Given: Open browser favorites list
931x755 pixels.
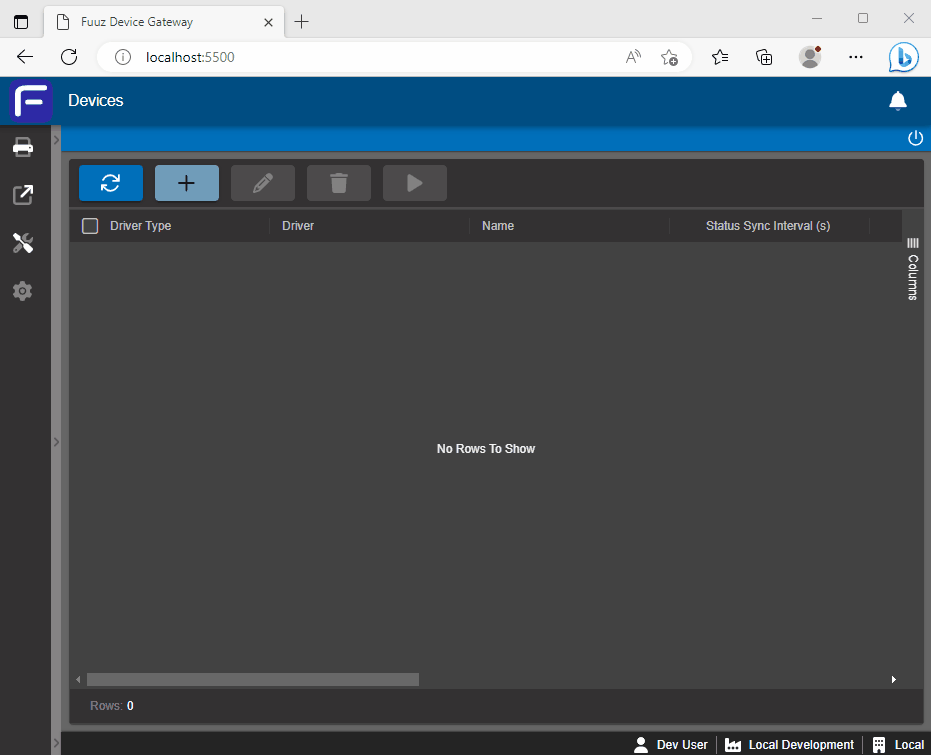Looking at the screenshot, I should tap(720, 57).
